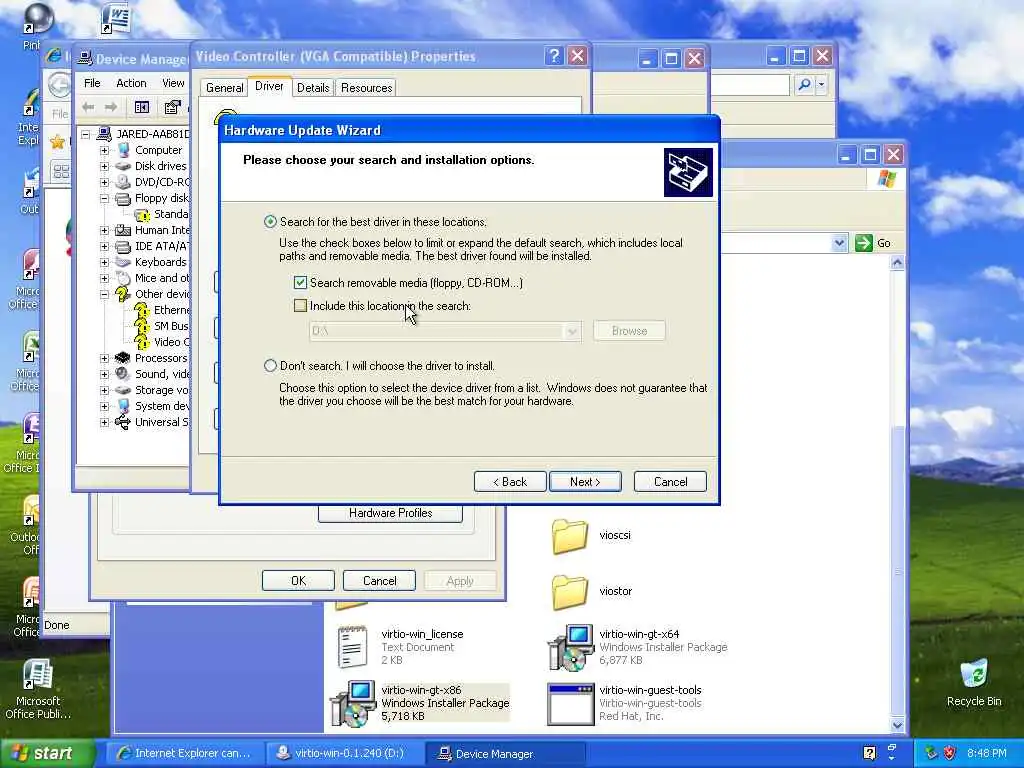Click the taskbar clock showing 8:48 PM

pyautogui.click(x=987, y=754)
